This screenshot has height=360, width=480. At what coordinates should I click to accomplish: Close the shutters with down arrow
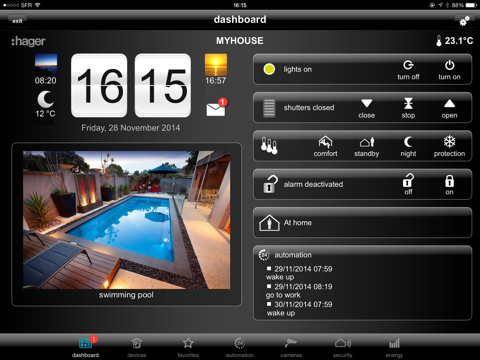367,108
